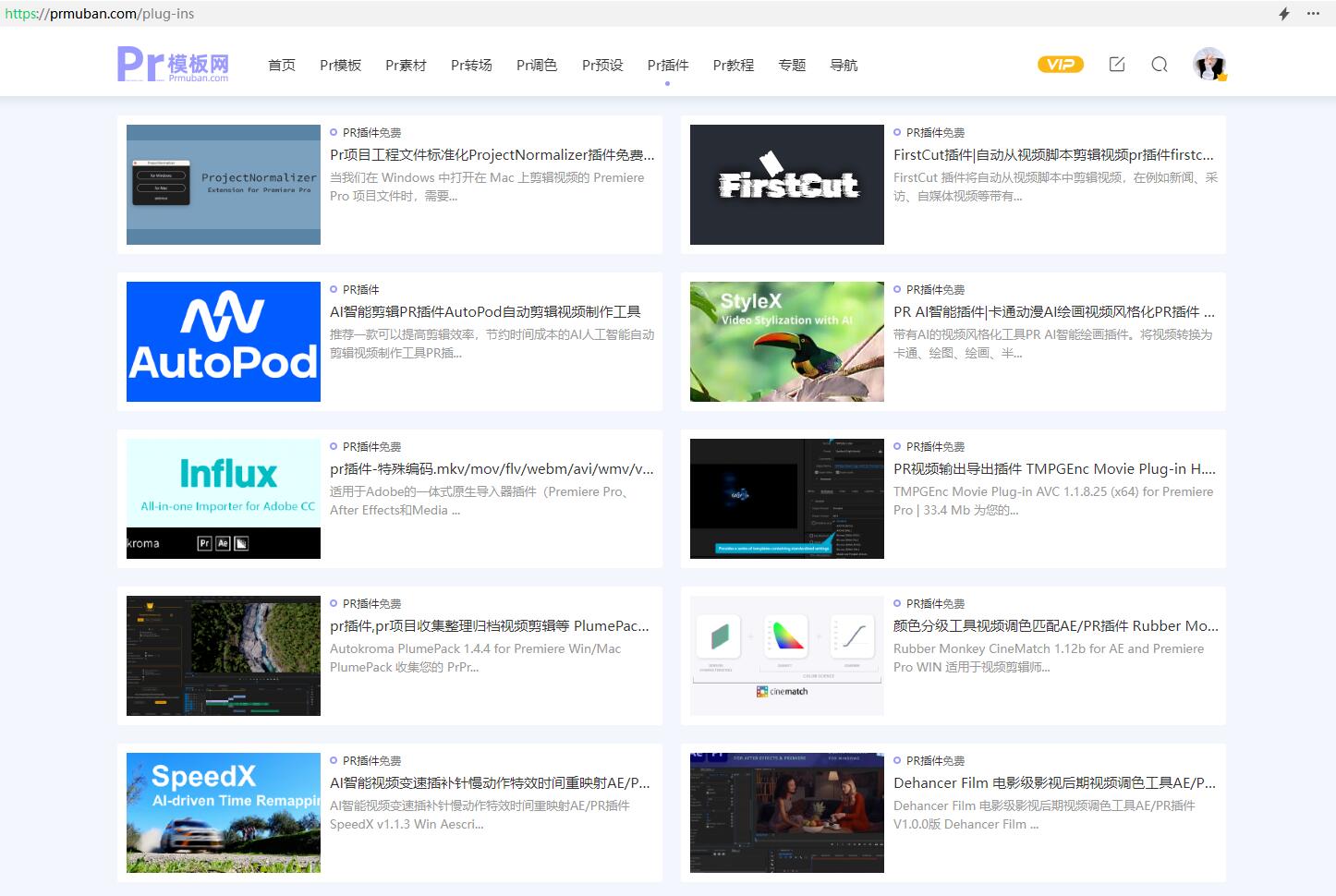The image size is (1336, 896).
Task: Open the user avatar profile
Action: click(x=1209, y=65)
